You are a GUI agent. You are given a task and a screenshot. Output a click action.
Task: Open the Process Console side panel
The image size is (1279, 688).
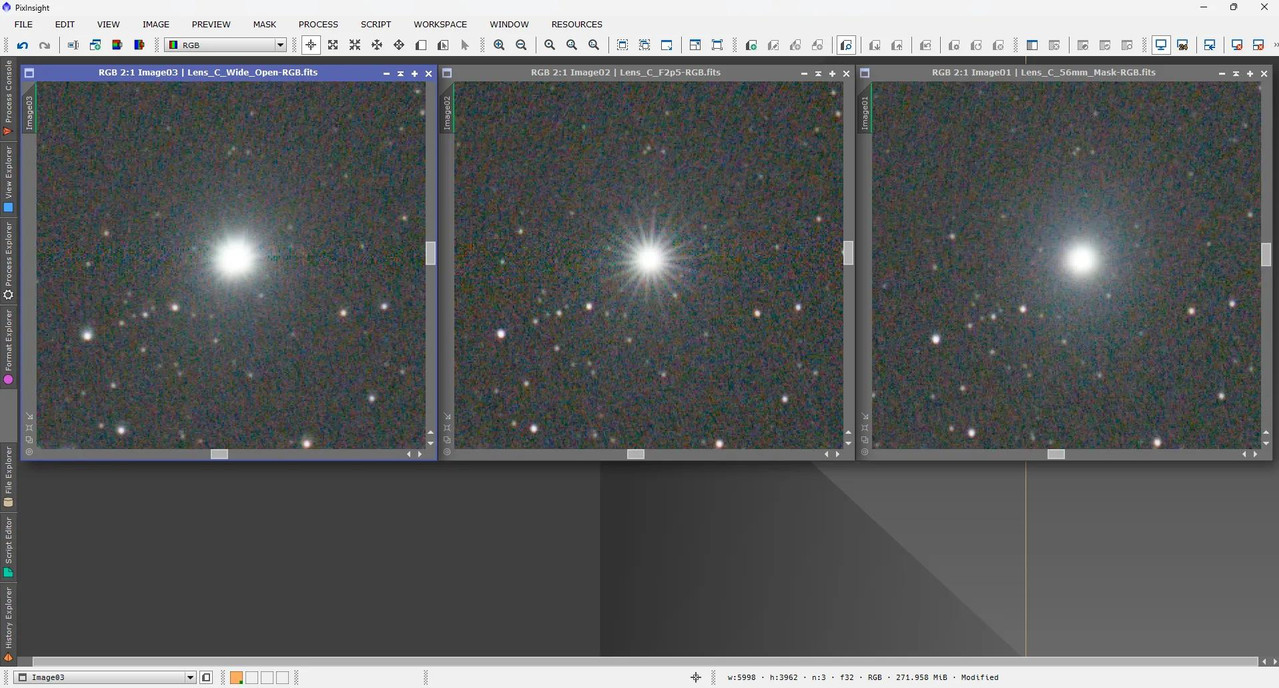pyautogui.click(x=9, y=98)
